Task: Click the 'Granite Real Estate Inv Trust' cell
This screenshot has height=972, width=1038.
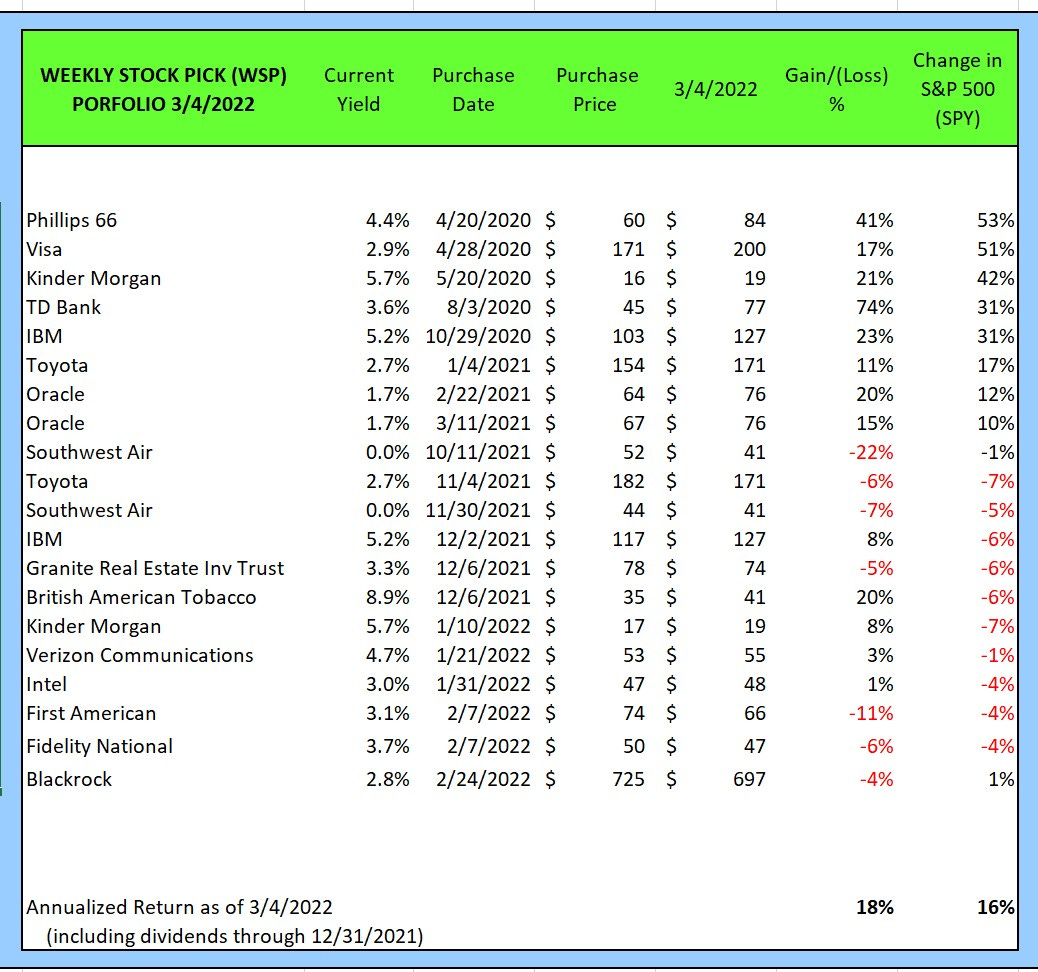Action: [155, 568]
